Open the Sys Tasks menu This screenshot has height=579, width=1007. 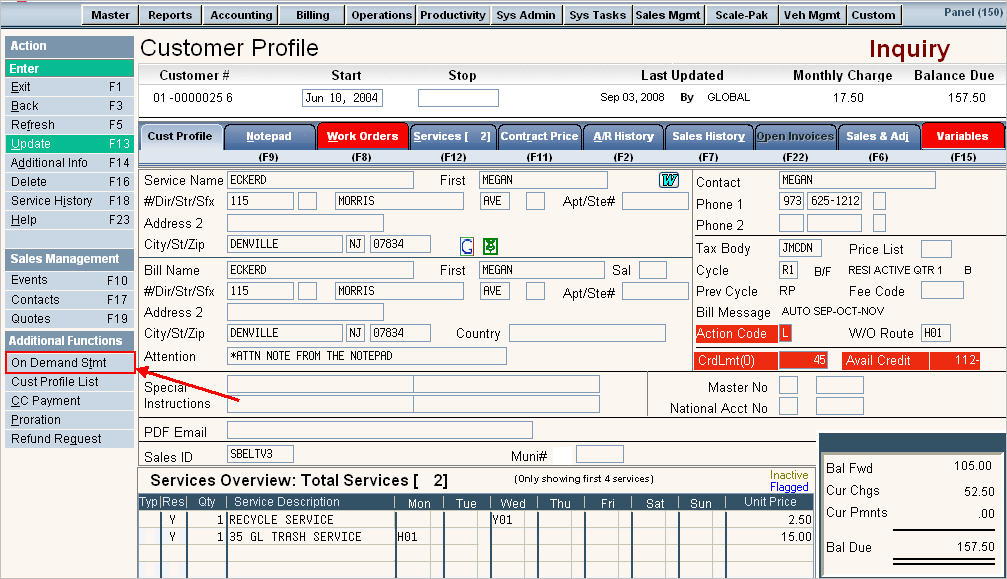click(597, 15)
